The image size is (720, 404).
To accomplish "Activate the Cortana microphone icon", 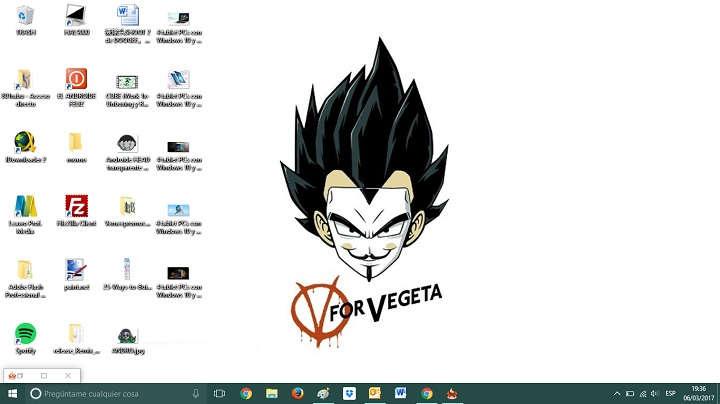I will (x=196, y=393).
